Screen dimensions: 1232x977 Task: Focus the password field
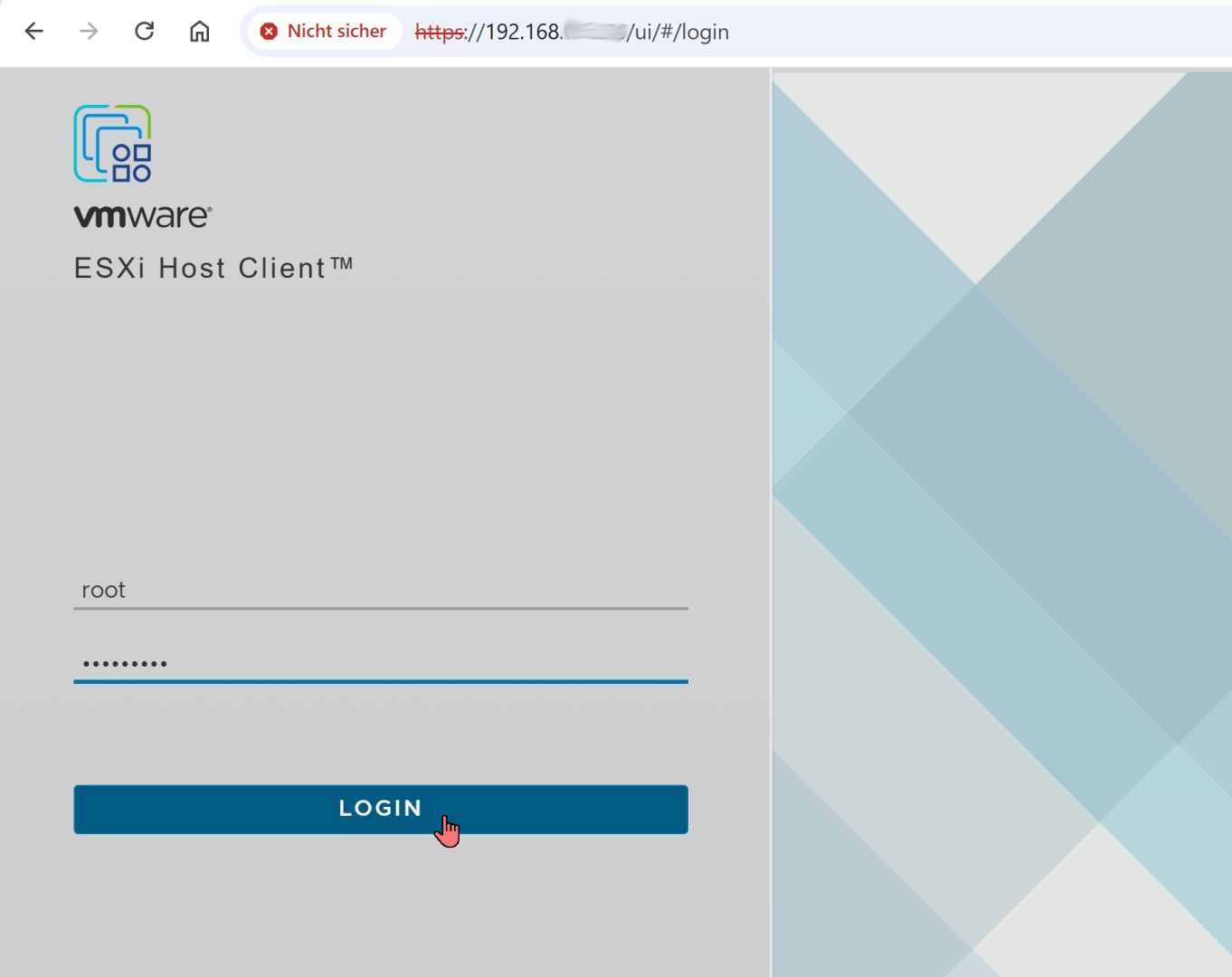(381, 663)
